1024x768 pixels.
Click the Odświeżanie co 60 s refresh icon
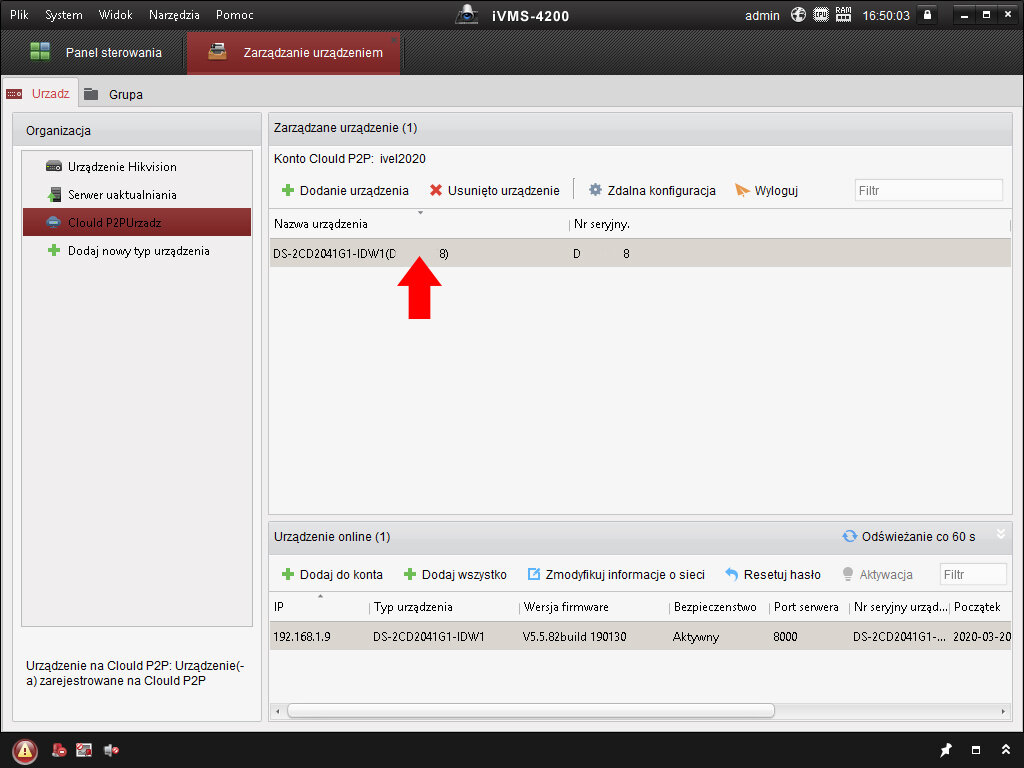[x=849, y=537]
